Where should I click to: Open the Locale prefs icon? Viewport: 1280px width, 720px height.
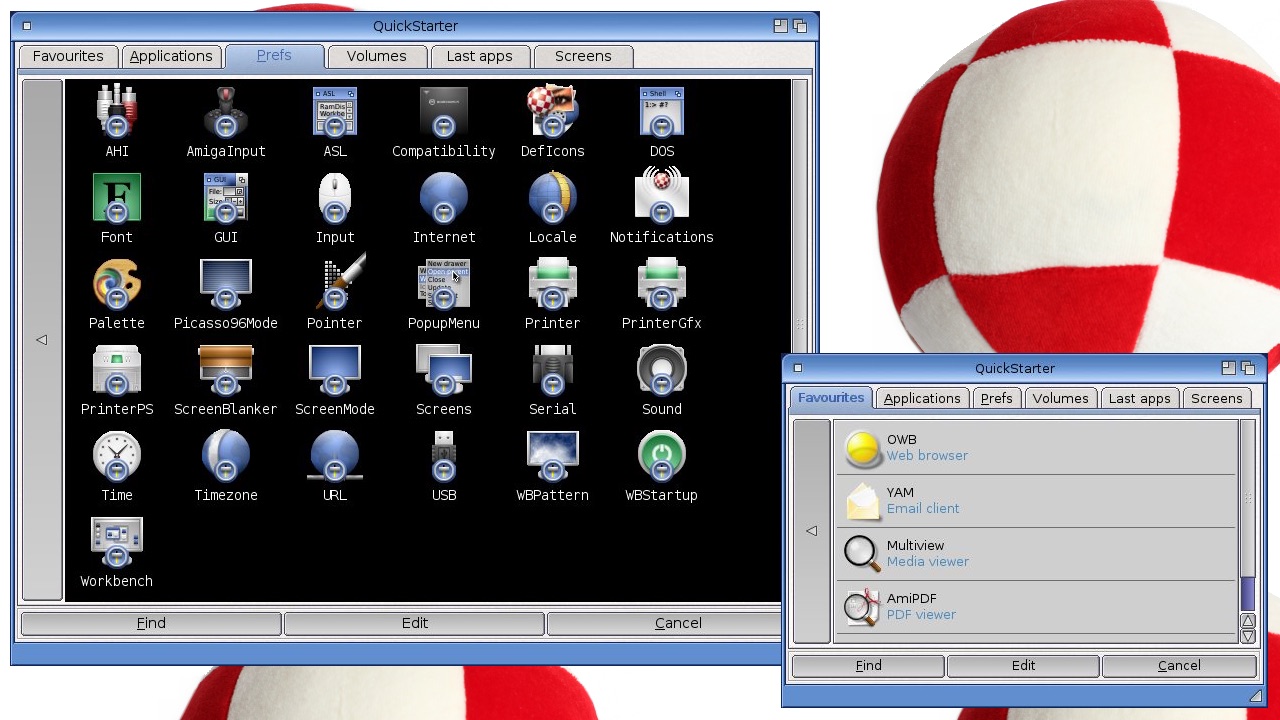[553, 198]
